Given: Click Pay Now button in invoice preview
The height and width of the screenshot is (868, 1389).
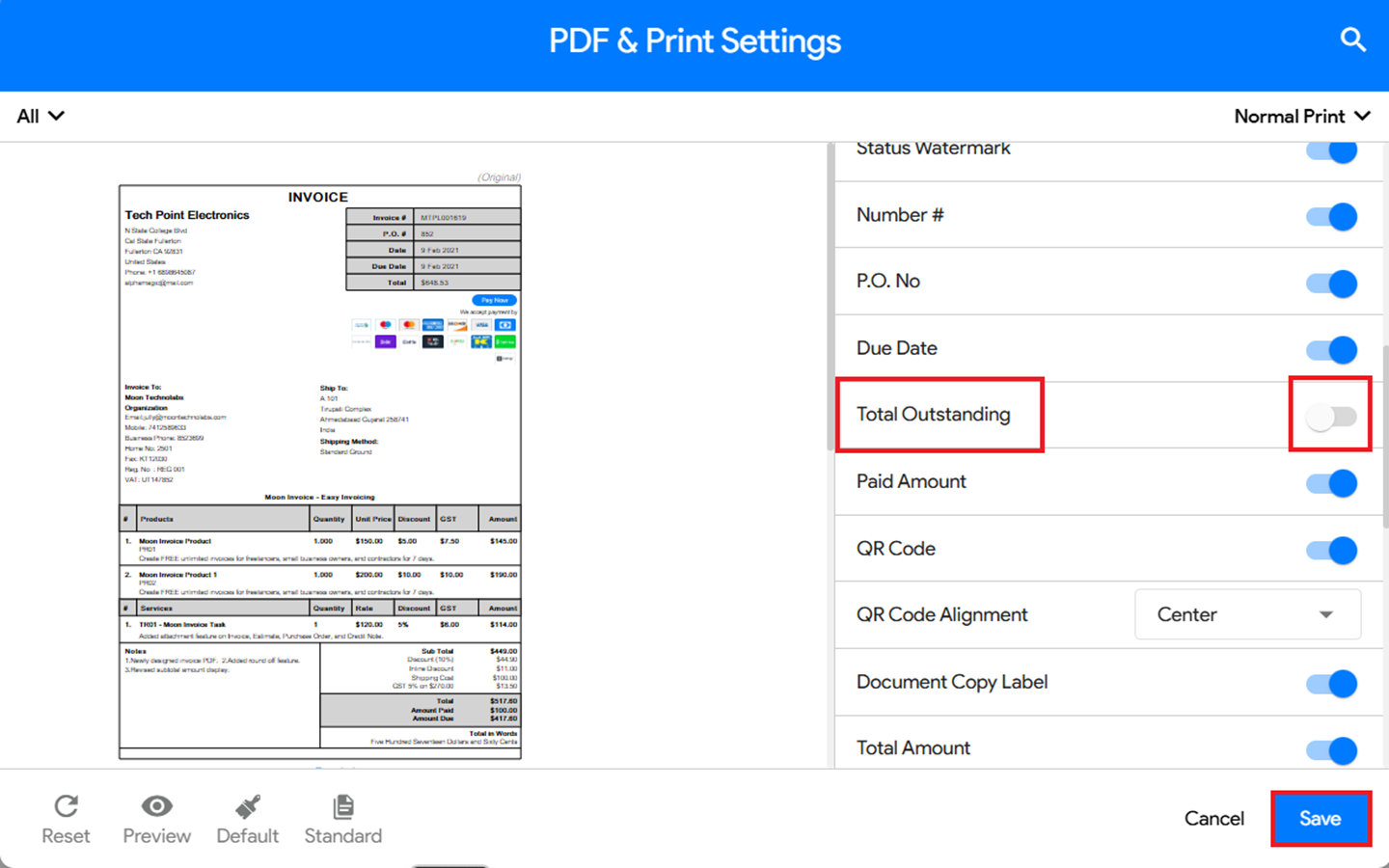Looking at the screenshot, I should coord(494,300).
